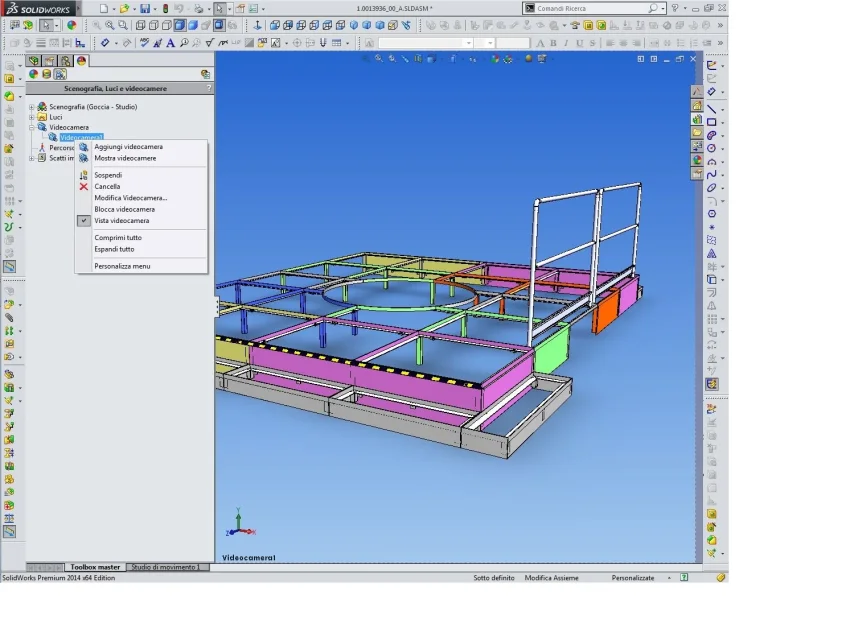Click the Rebuild traffic light icon
The width and height of the screenshot is (854, 640).
pos(165,9)
